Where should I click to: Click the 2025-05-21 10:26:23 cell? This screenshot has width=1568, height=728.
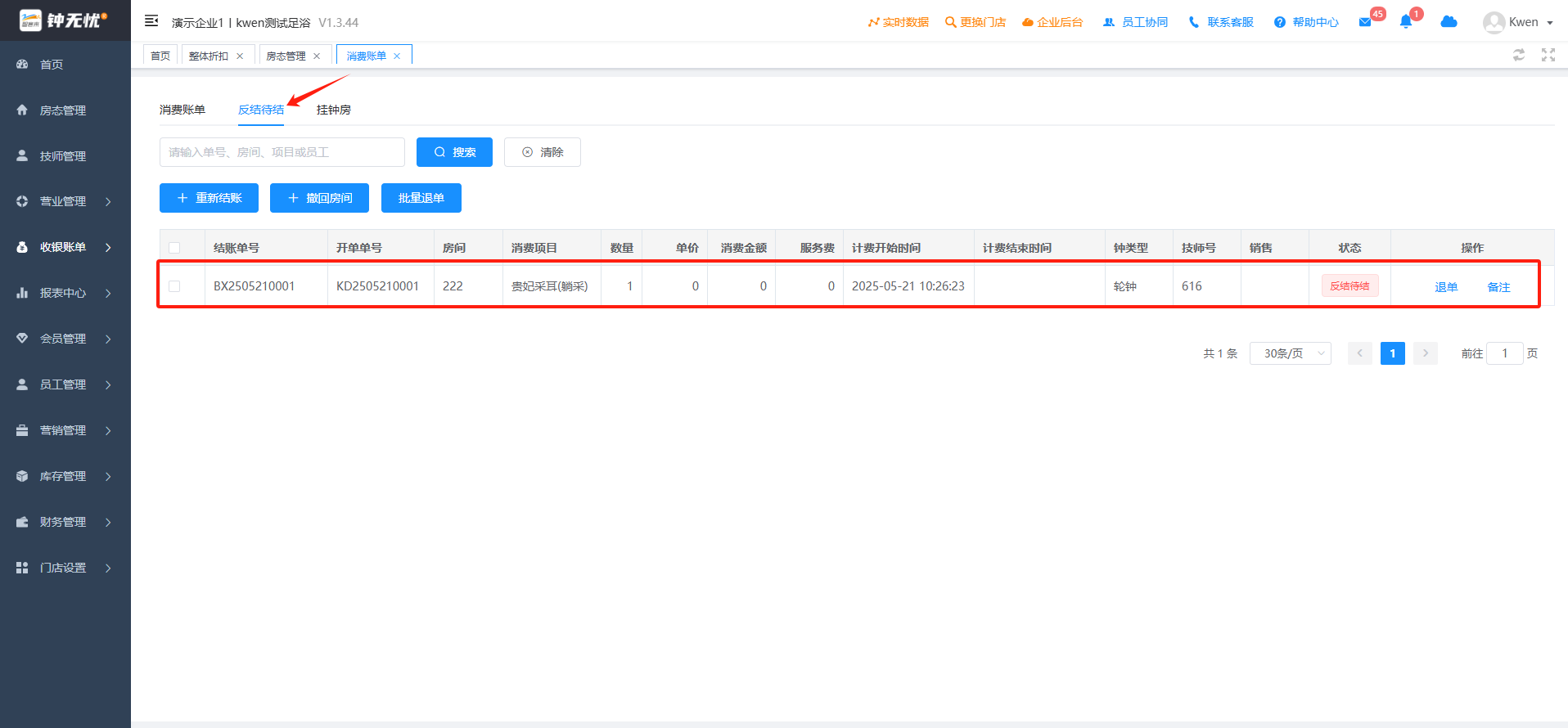[x=908, y=286]
